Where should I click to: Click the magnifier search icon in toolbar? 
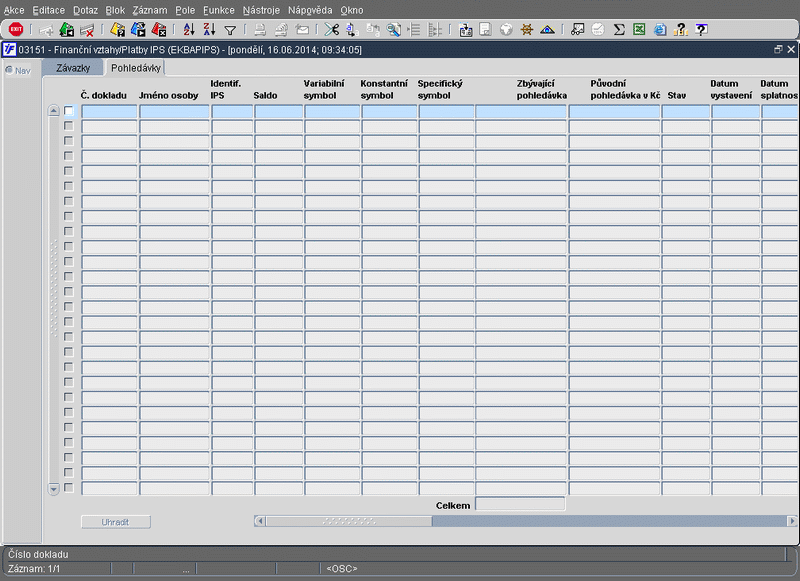(x=393, y=30)
